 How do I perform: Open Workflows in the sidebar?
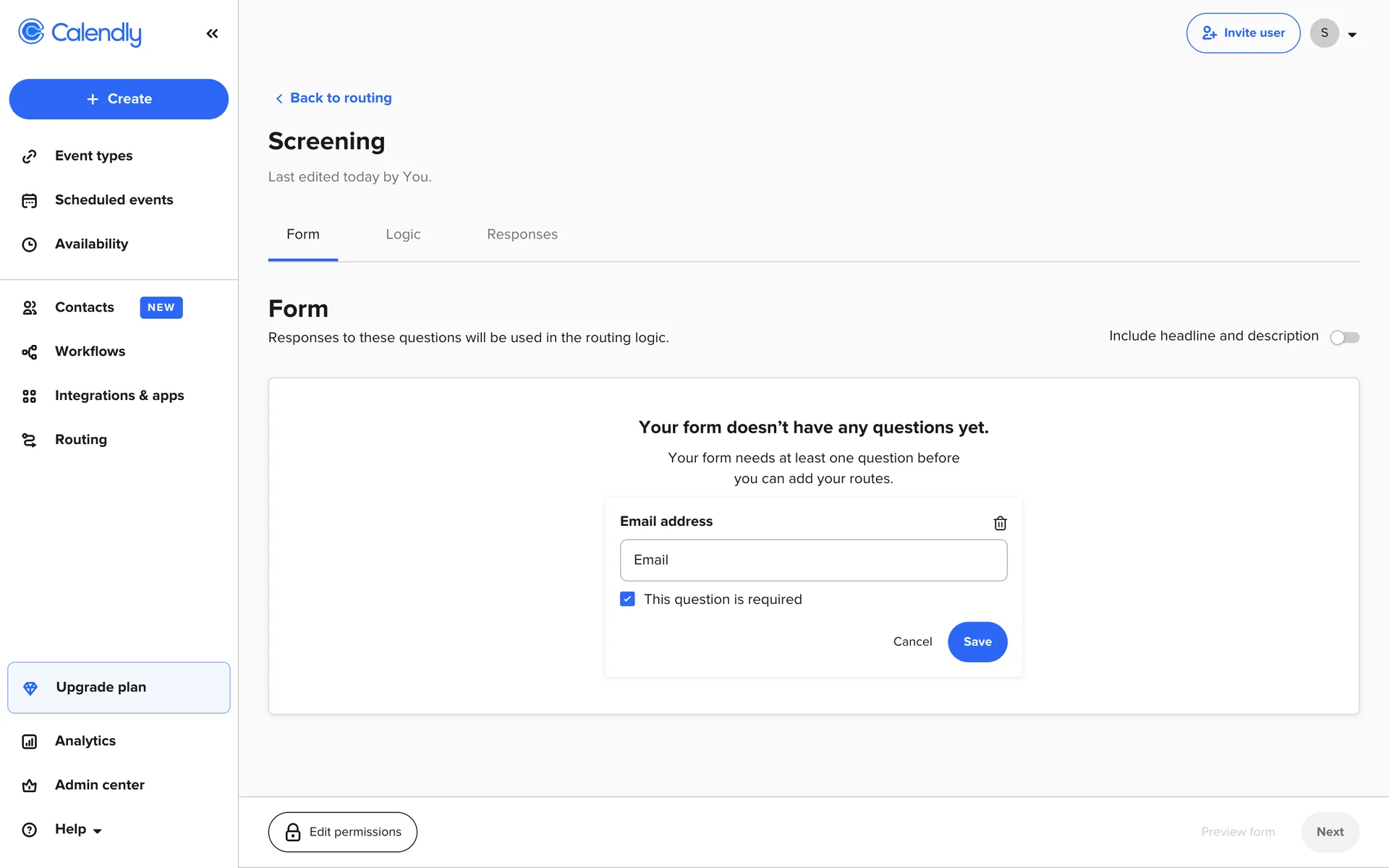(x=90, y=352)
